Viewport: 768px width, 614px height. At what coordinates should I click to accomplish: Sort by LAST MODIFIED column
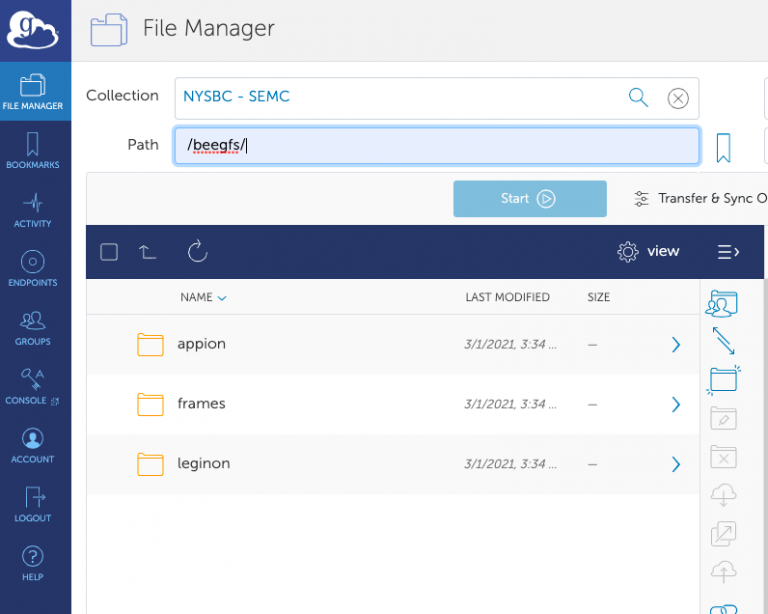pos(507,297)
